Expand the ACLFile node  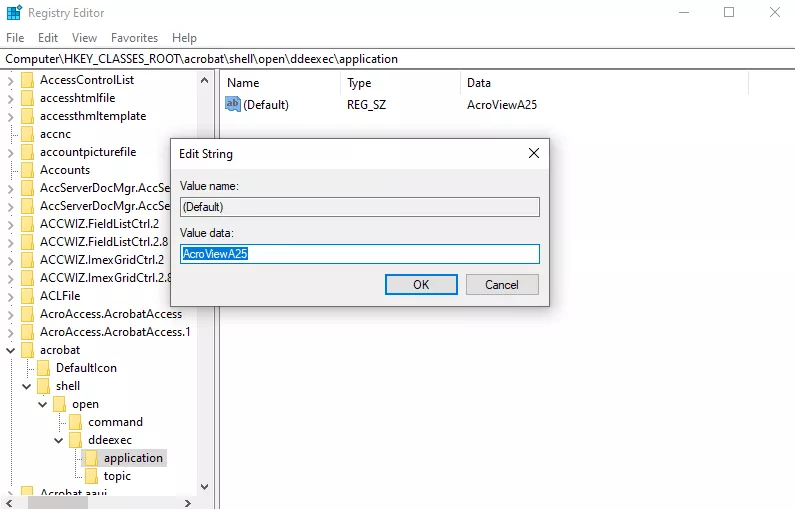(x=11, y=296)
